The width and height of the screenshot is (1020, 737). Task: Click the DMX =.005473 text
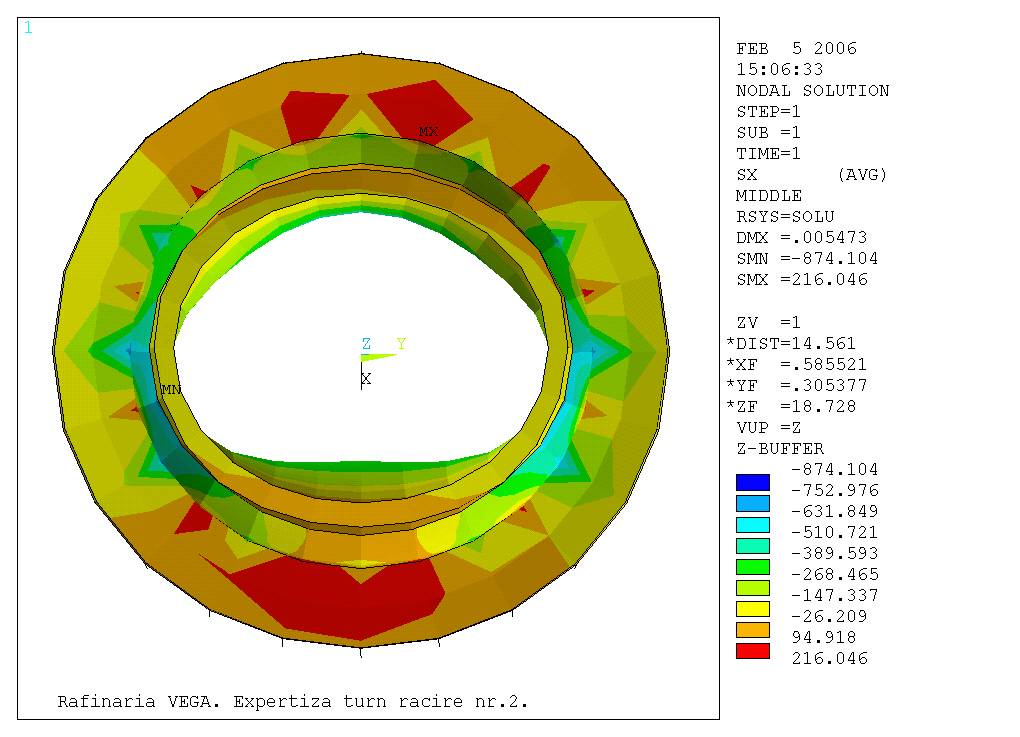point(802,238)
